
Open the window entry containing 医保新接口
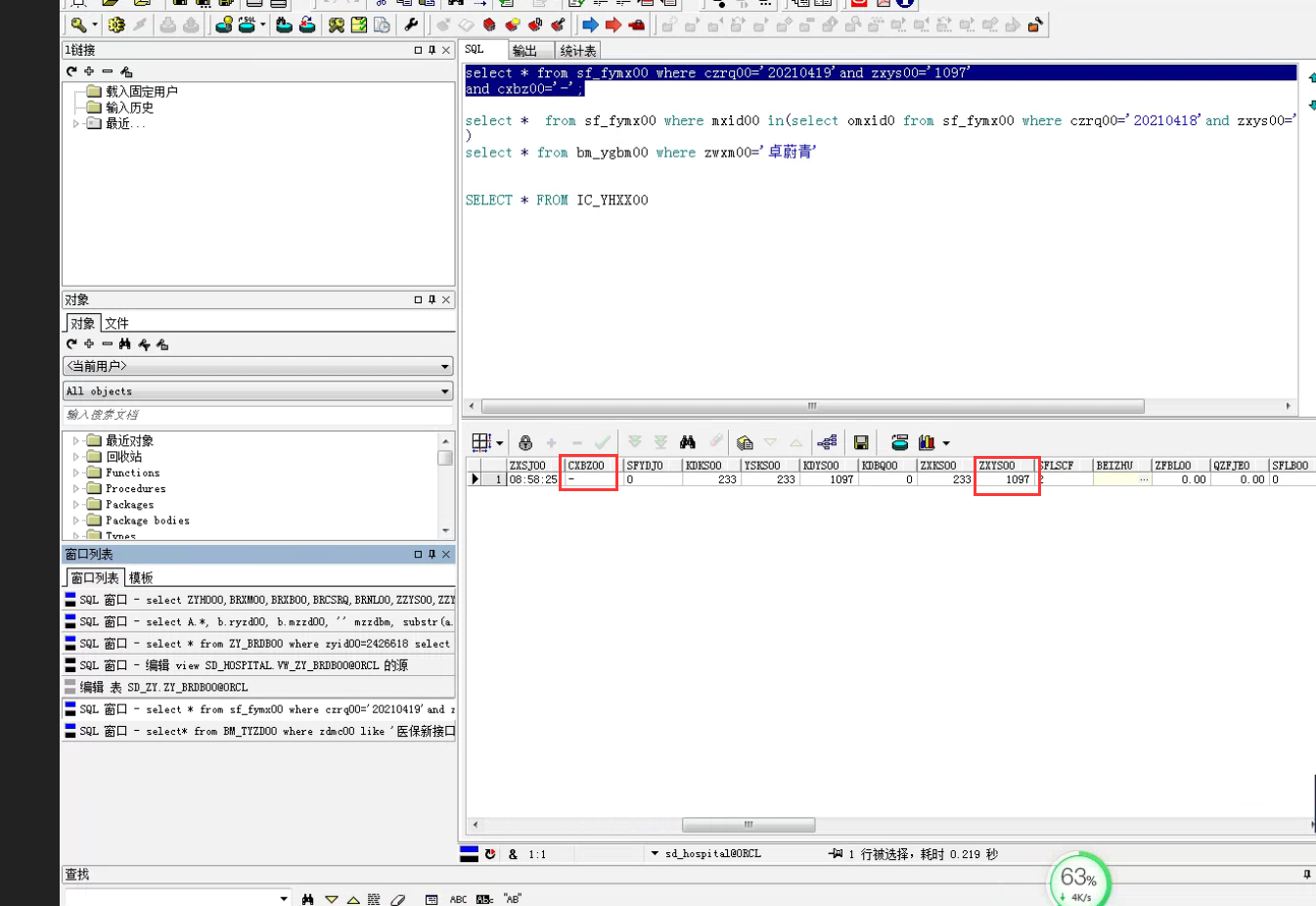coord(258,731)
